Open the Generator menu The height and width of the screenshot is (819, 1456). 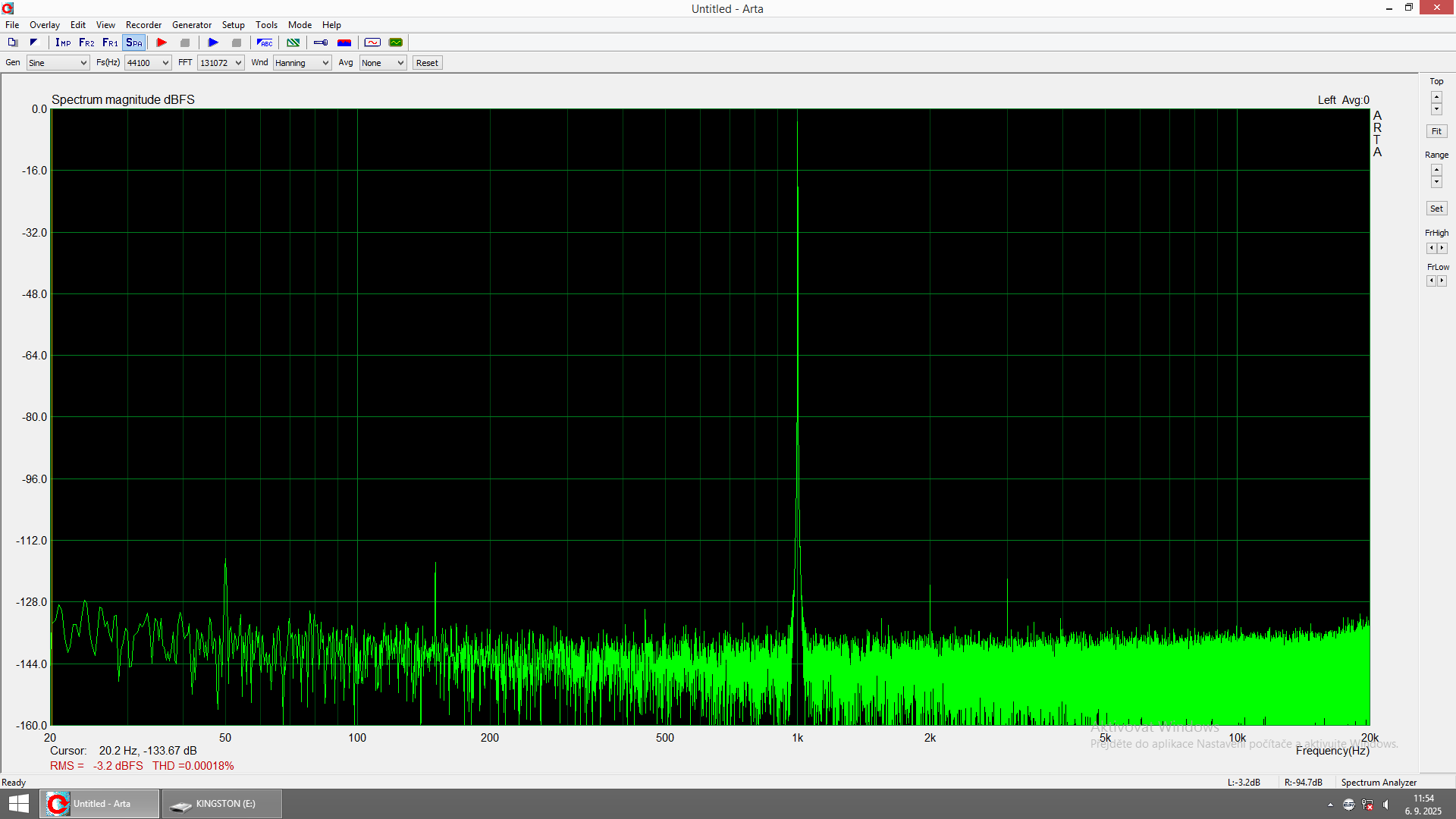click(x=191, y=25)
